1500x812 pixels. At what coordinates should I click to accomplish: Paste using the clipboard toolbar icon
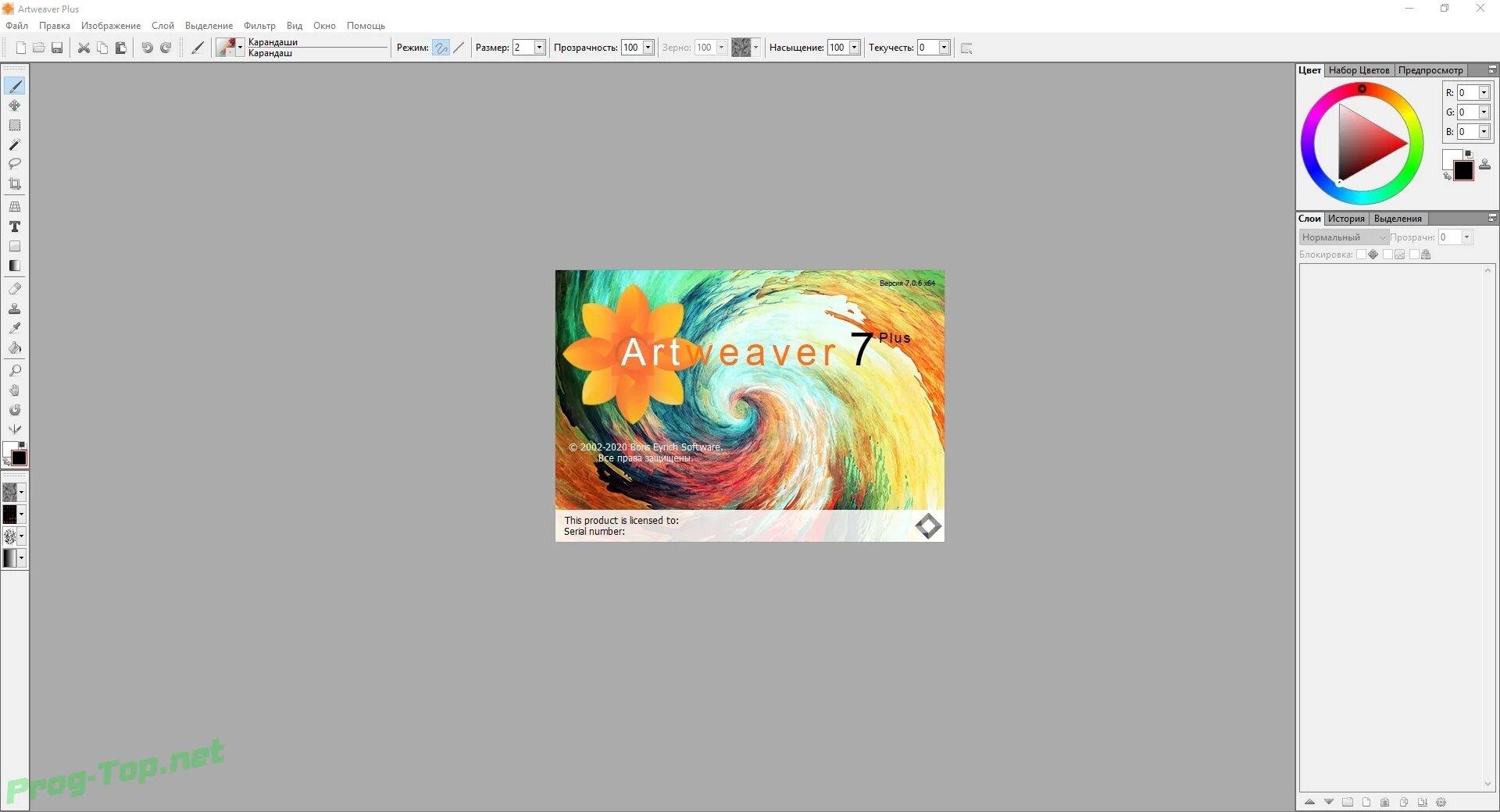121,48
